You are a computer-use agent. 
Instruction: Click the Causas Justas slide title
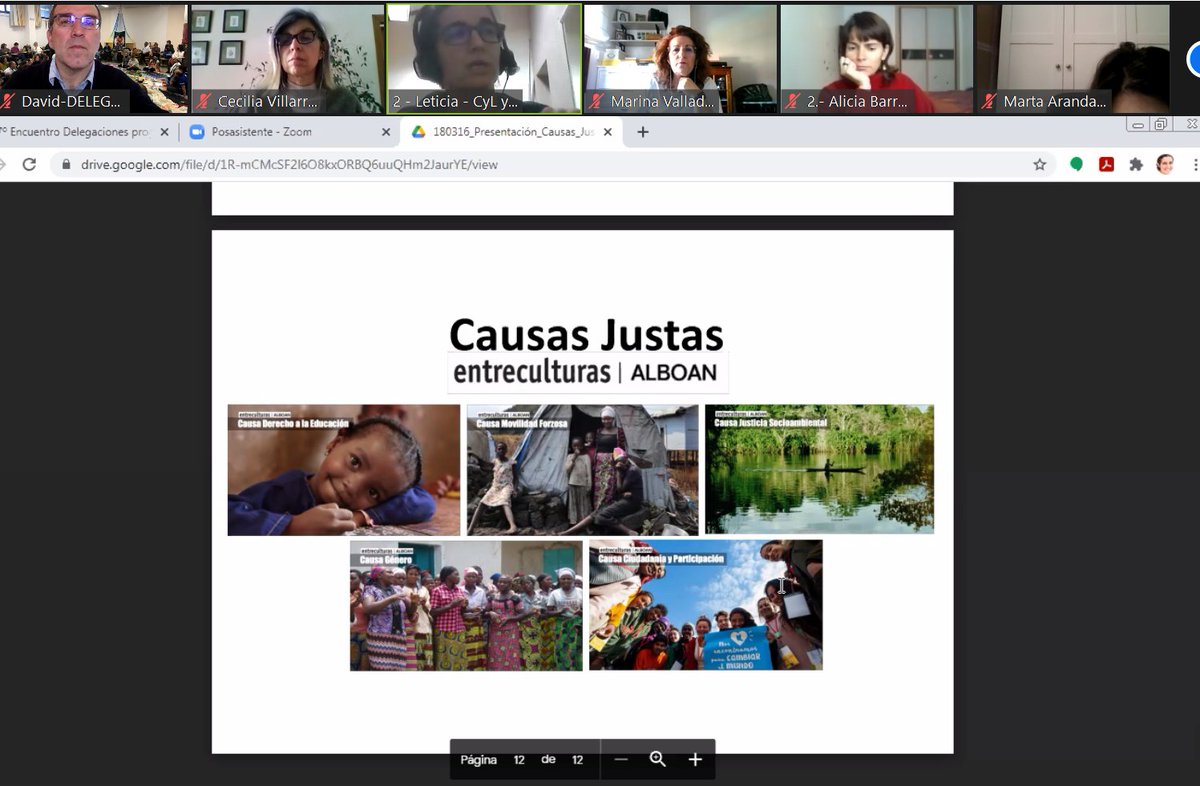click(586, 334)
